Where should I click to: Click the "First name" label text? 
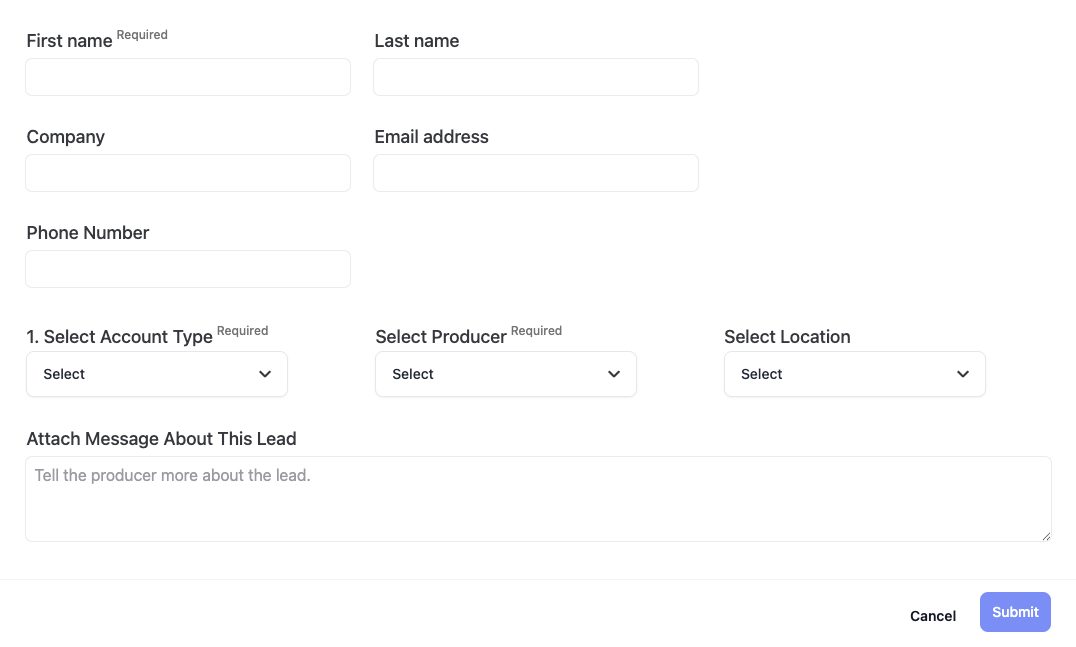click(x=69, y=41)
